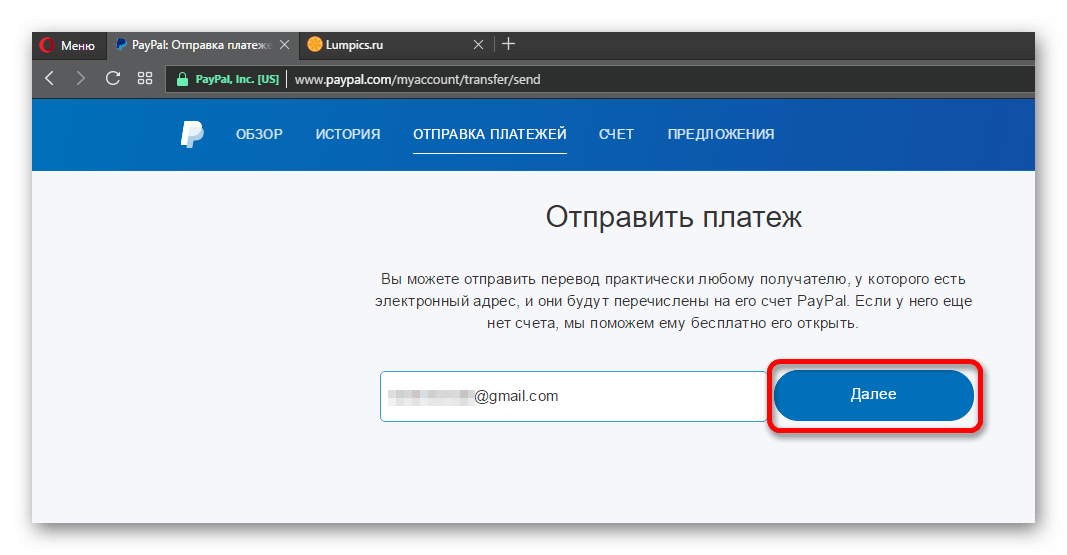The height and width of the screenshot is (555, 1067).
Task: Click the PayPal favicon on the tab
Action: coord(121,45)
